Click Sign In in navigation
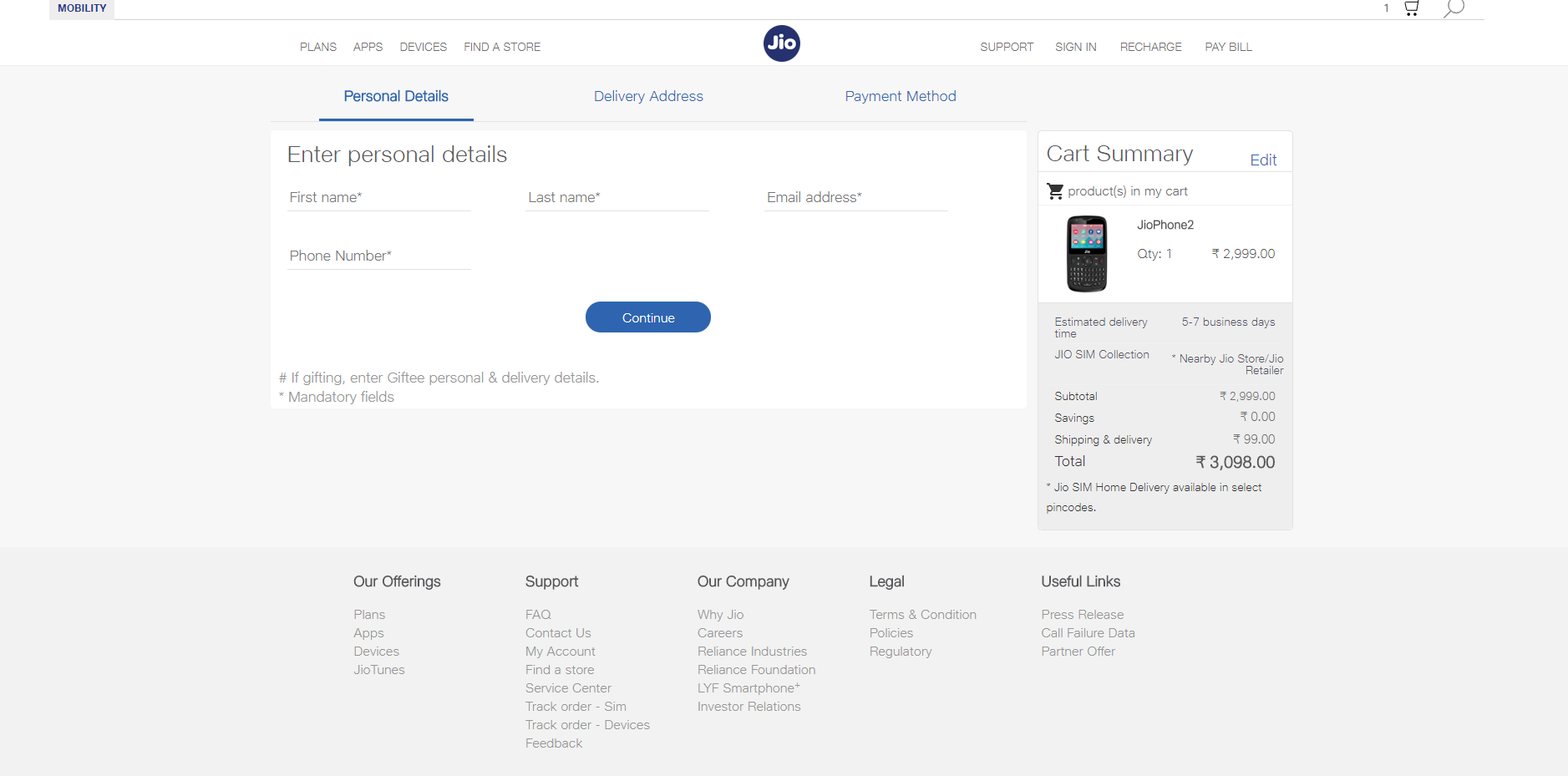 (x=1075, y=47)
